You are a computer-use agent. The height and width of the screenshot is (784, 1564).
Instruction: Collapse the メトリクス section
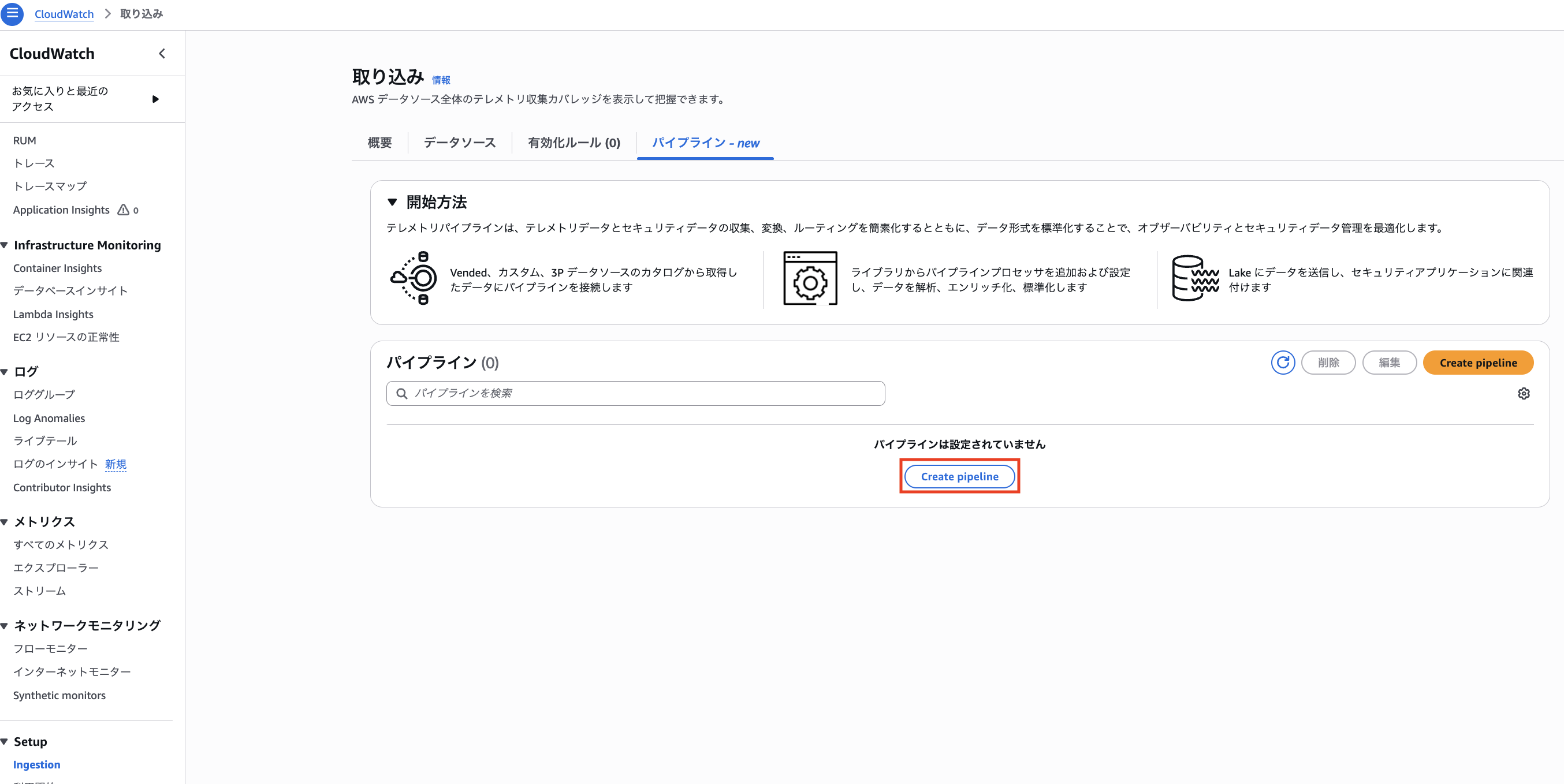coord(4,521)
